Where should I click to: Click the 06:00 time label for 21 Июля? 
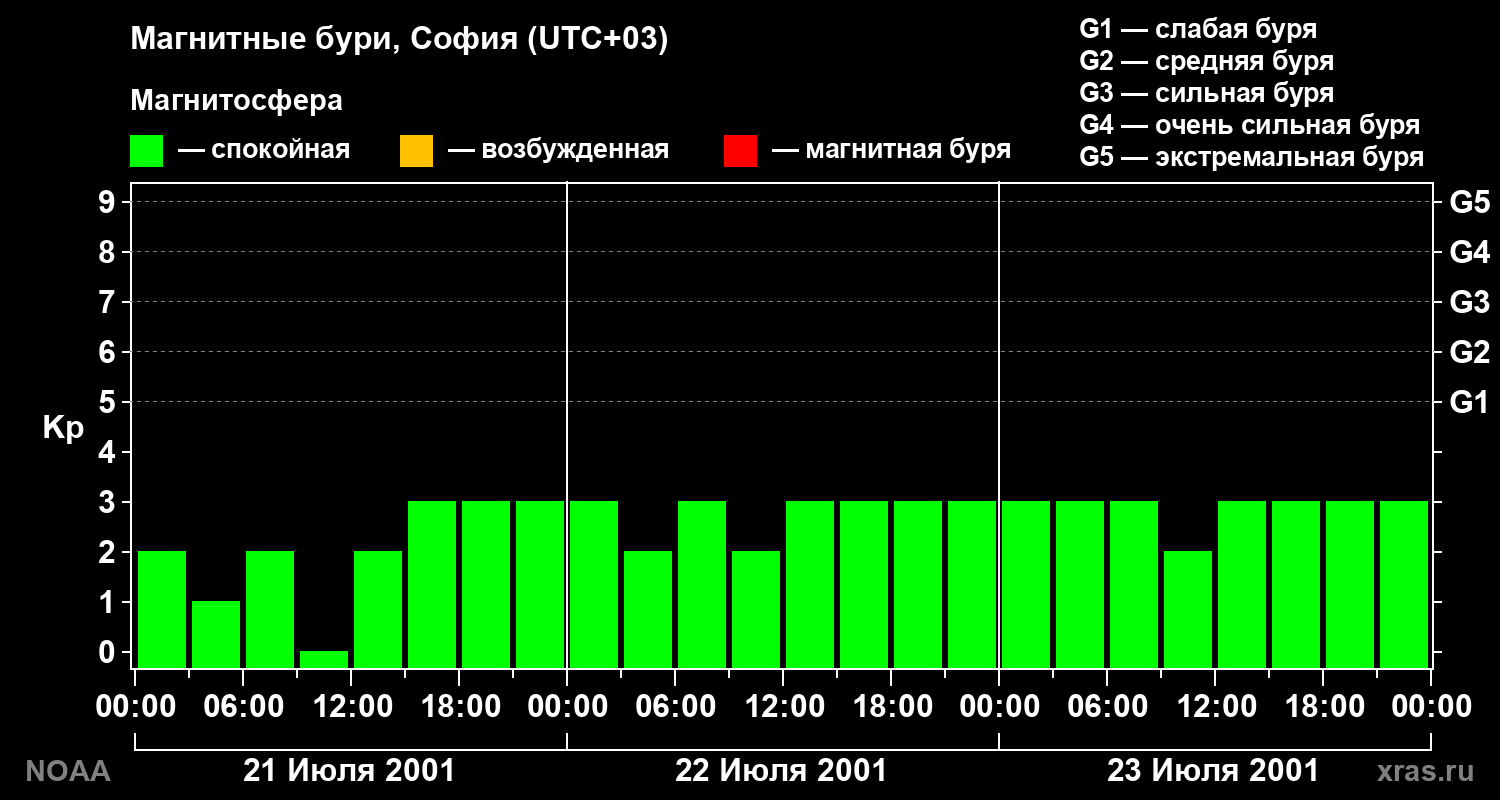coord(243,706)
